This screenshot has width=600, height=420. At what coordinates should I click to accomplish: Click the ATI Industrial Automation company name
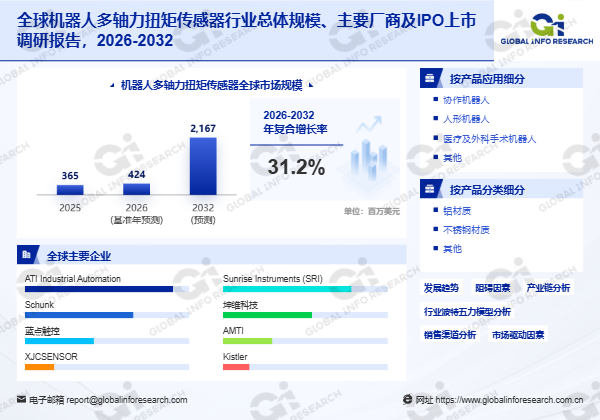[73, 278]
